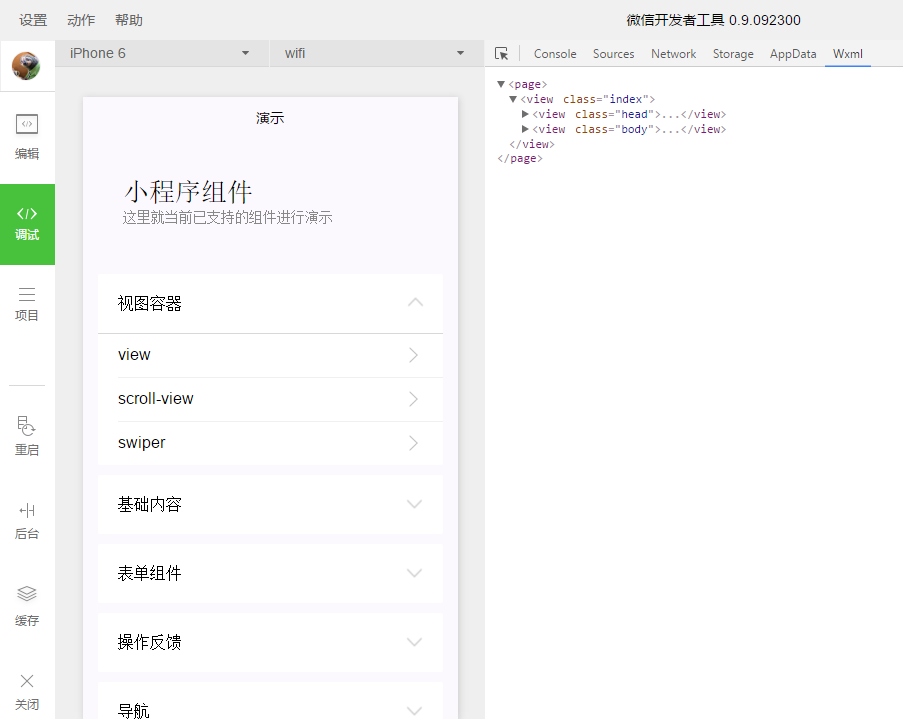
Task: Open the scroll-view component row
Action: [x=270, y=399]
